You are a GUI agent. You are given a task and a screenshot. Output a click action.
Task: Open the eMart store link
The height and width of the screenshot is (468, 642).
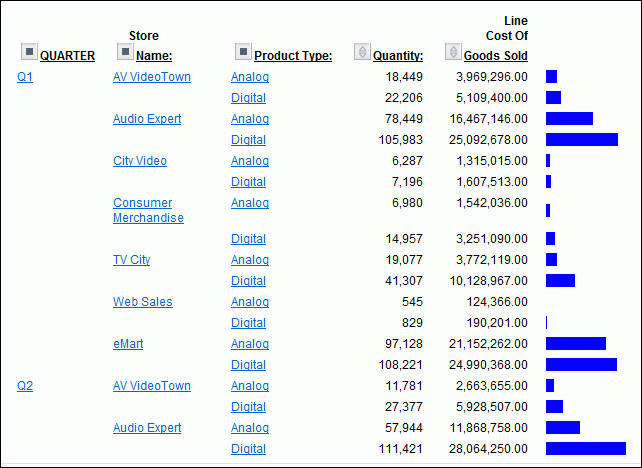pos(128,344)
